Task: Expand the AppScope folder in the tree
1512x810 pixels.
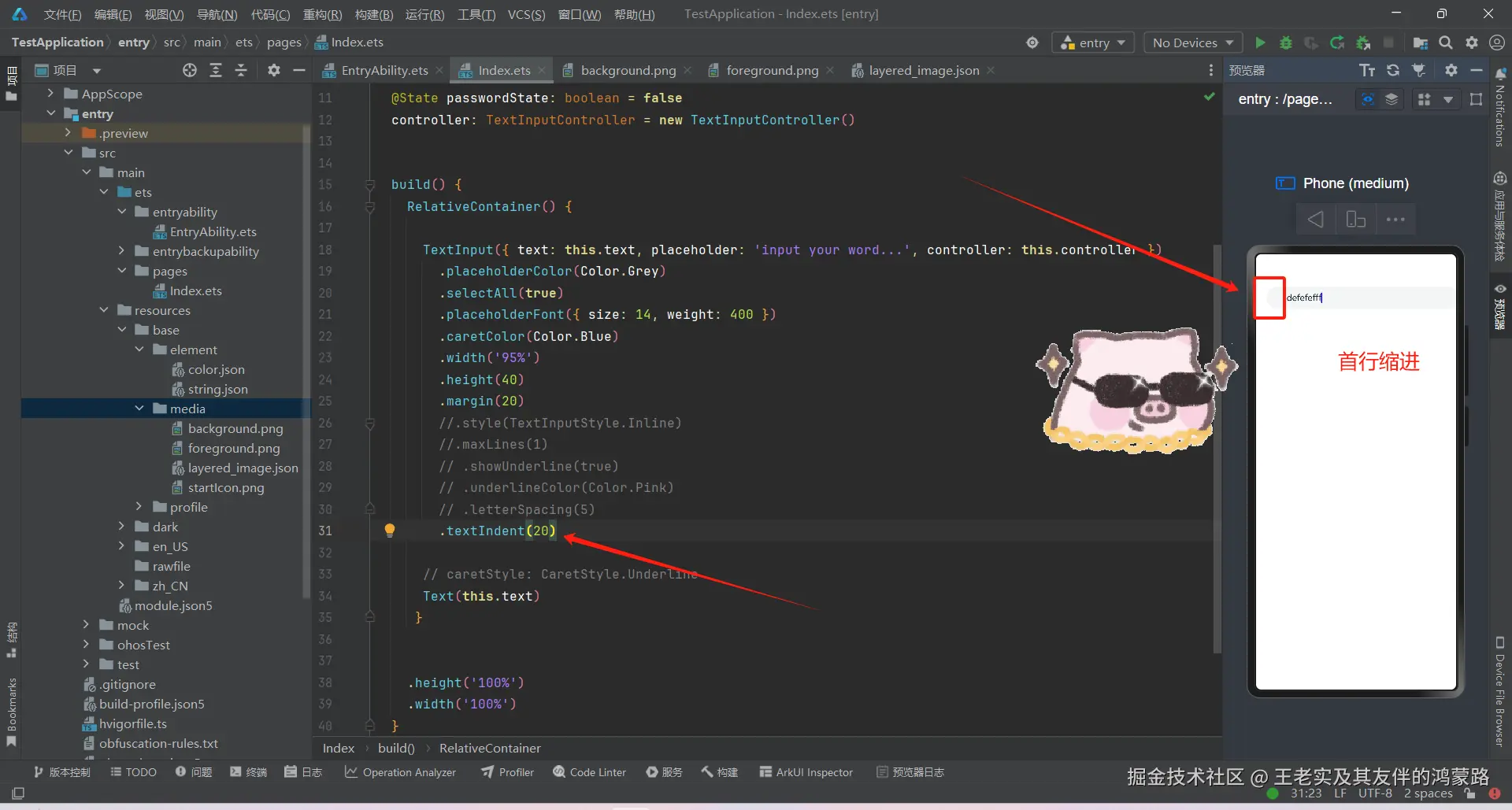Action: point(50,94)
